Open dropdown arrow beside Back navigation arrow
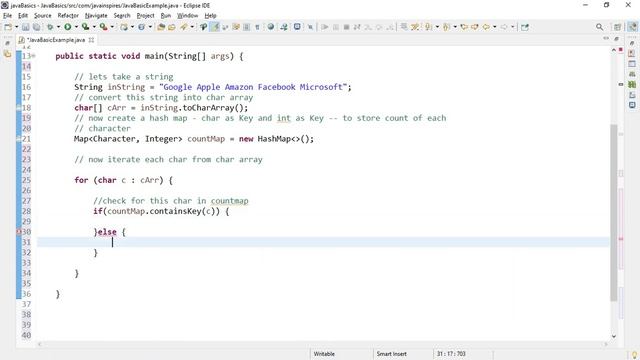This screenshot has height=360, width=640. (x=495, y=27)
